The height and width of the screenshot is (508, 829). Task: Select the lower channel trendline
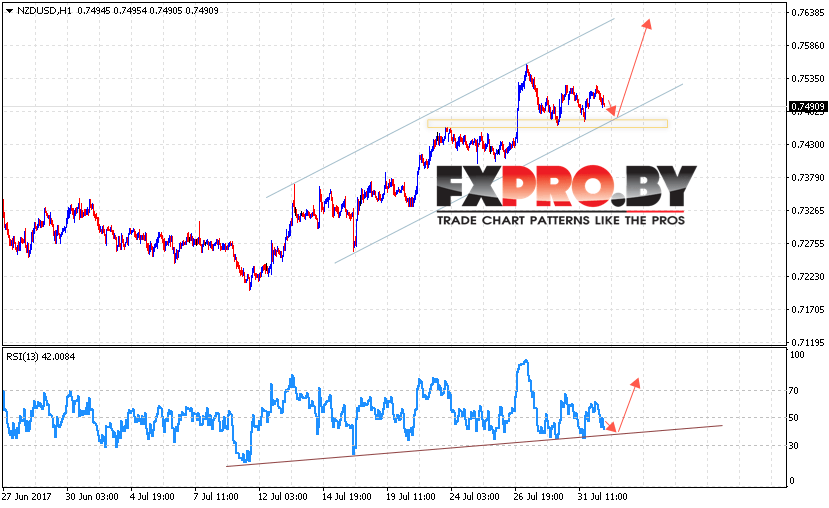(x=509, y=173)
